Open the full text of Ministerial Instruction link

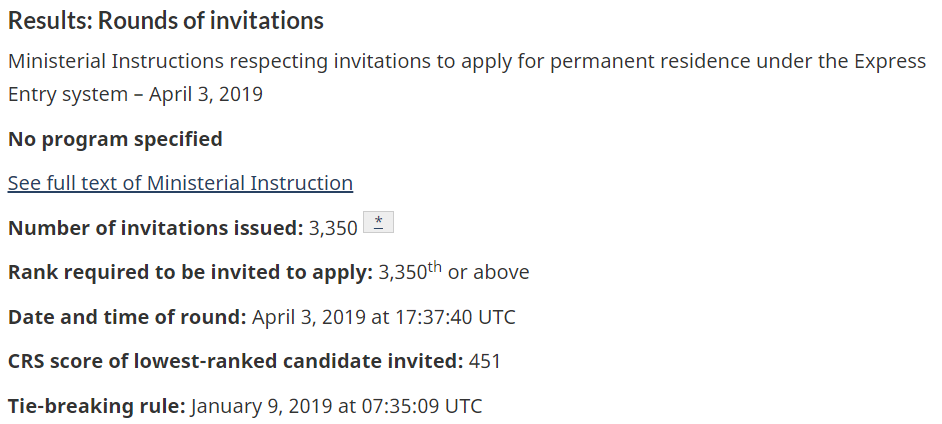point(180,183)
